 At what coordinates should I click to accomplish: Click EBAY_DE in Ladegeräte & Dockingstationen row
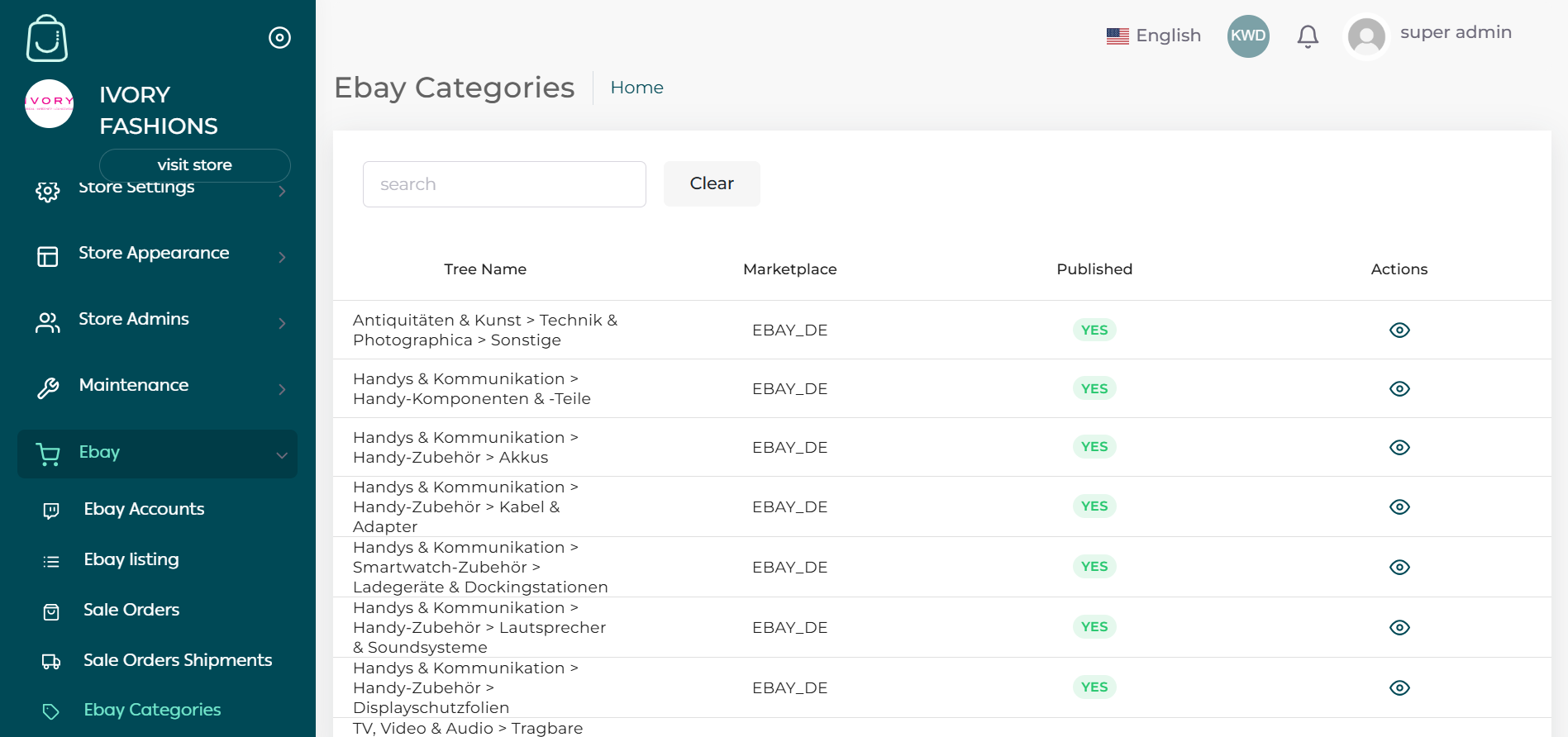(789, 568)
